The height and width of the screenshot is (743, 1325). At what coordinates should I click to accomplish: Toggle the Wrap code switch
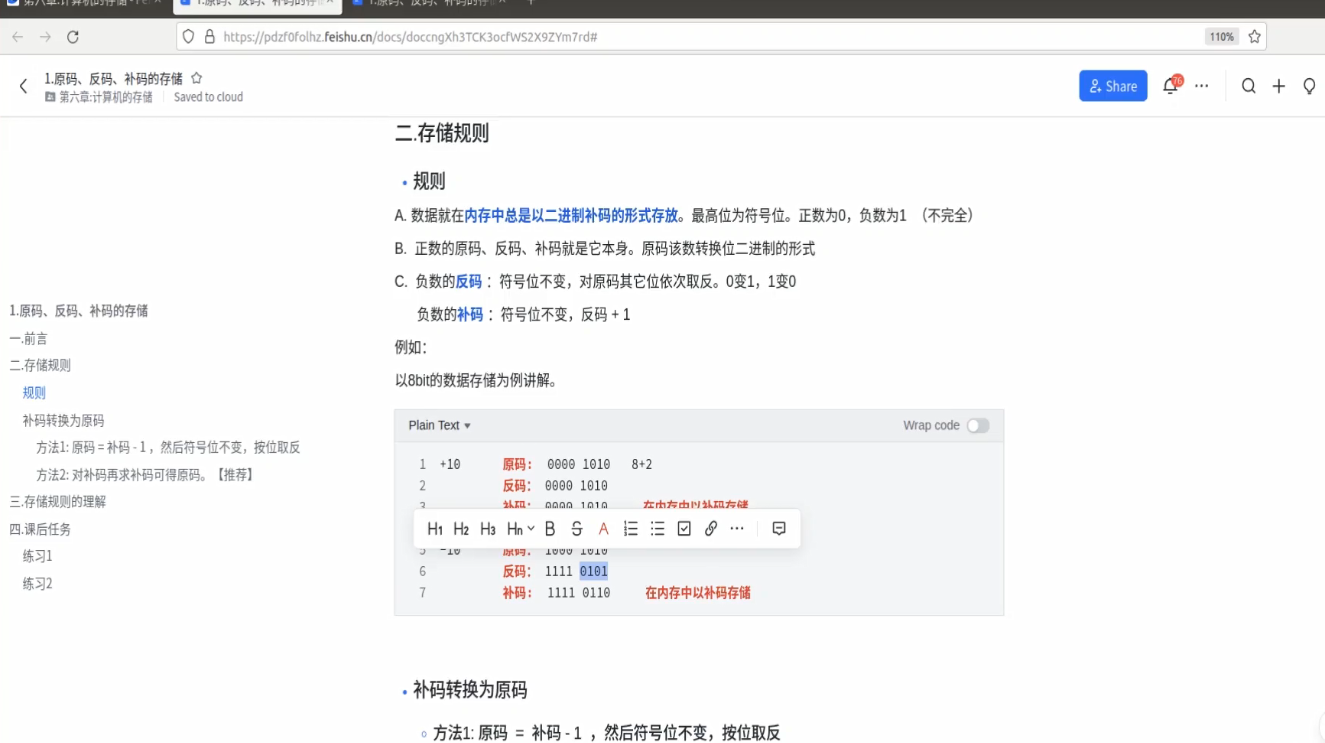[978, 425]
